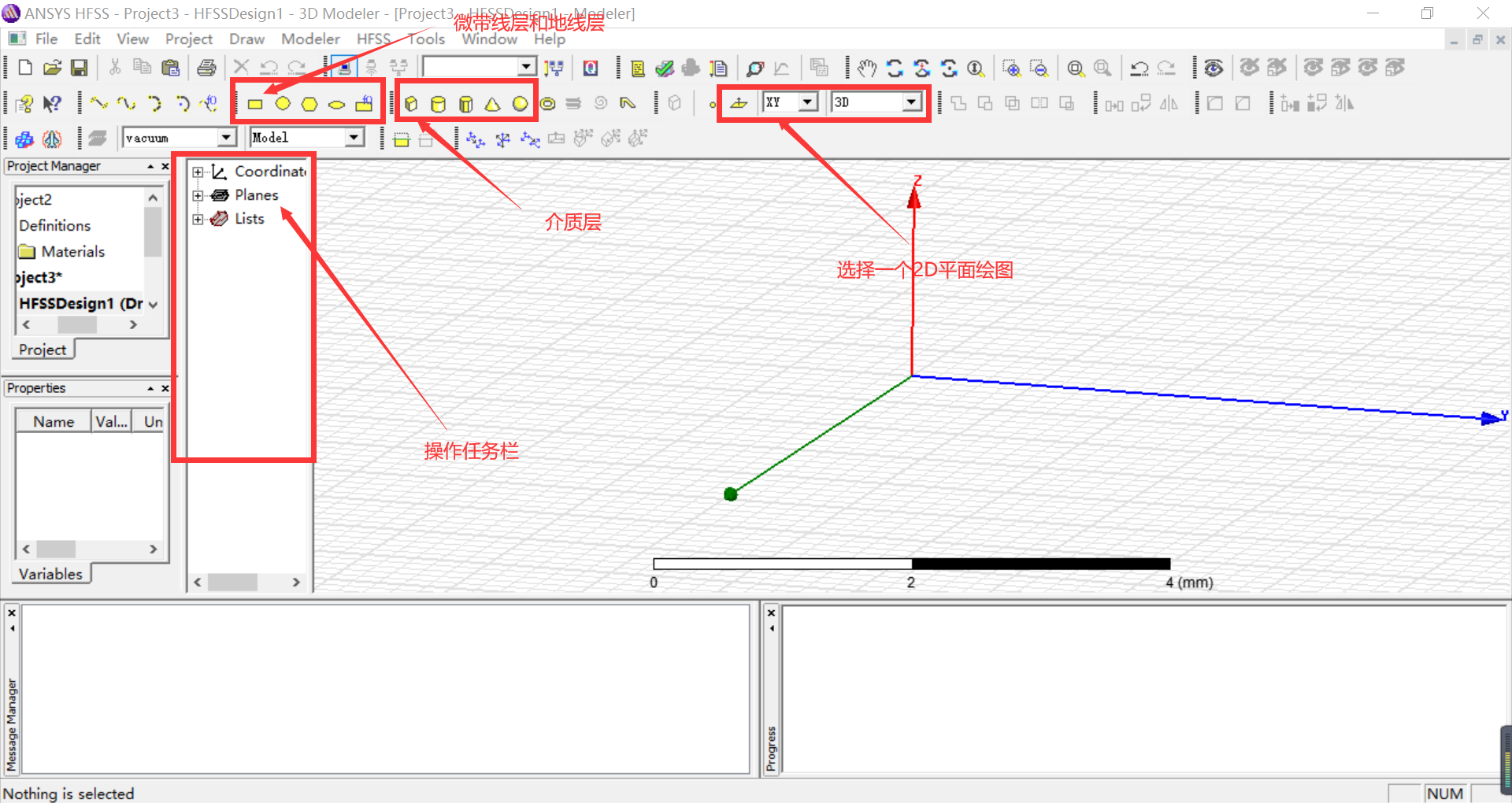Viewport: 1512px width, 803px height.
Task: Activate the dynamic Zoom tool
Action: point(976,68)
